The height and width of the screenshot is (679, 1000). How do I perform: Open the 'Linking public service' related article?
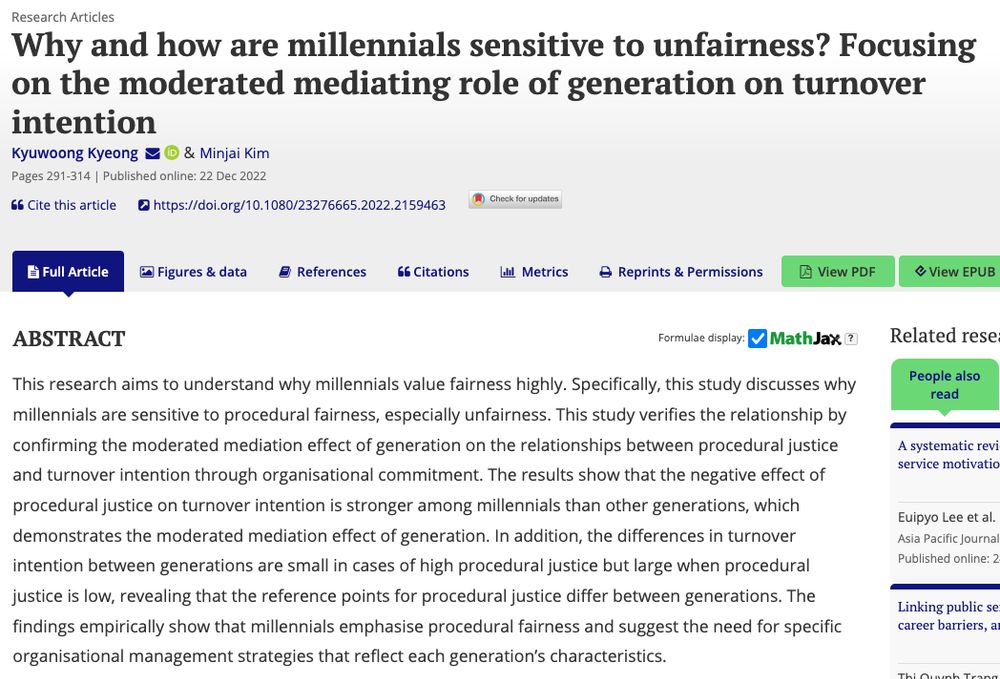pyautogui.click(x=948, y=616)
